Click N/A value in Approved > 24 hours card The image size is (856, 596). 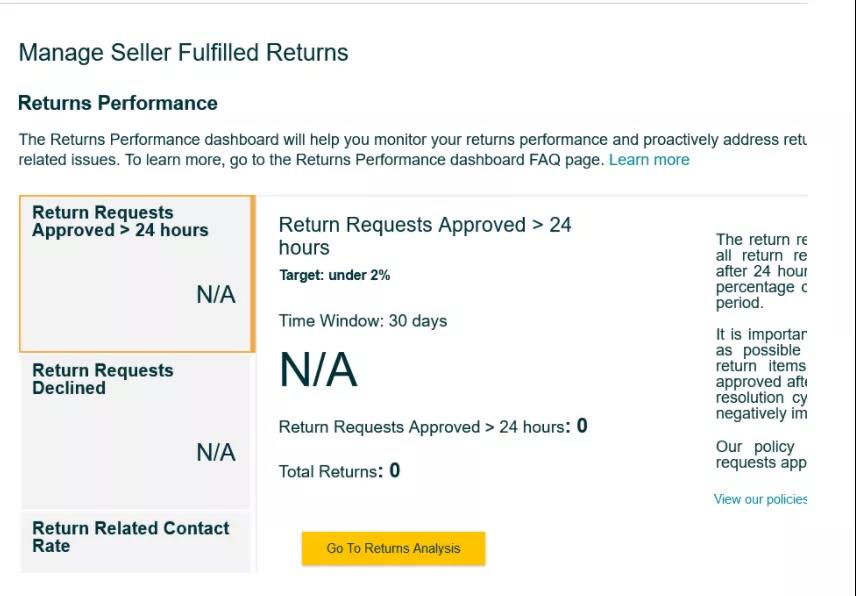[215, 295]
